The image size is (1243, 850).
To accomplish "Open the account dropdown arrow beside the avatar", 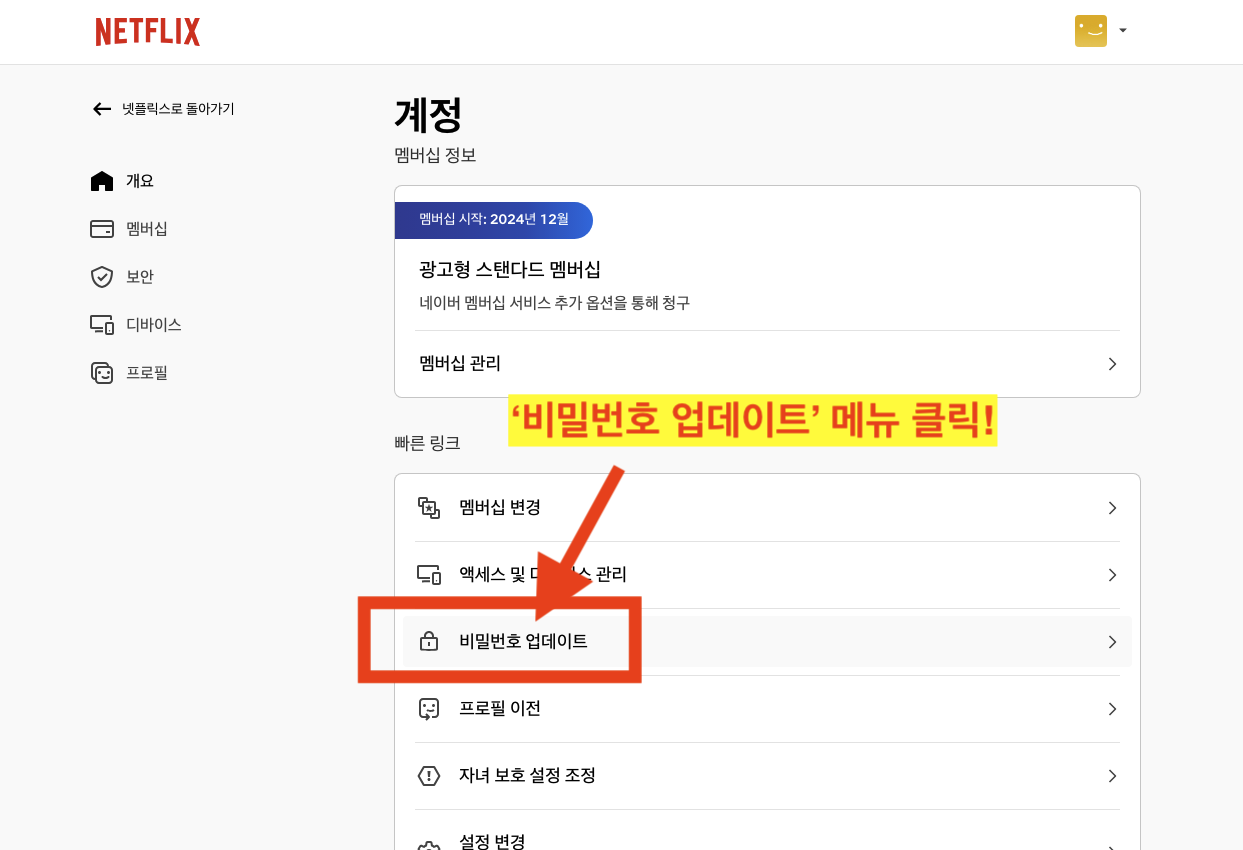I will click(1122, 31).
